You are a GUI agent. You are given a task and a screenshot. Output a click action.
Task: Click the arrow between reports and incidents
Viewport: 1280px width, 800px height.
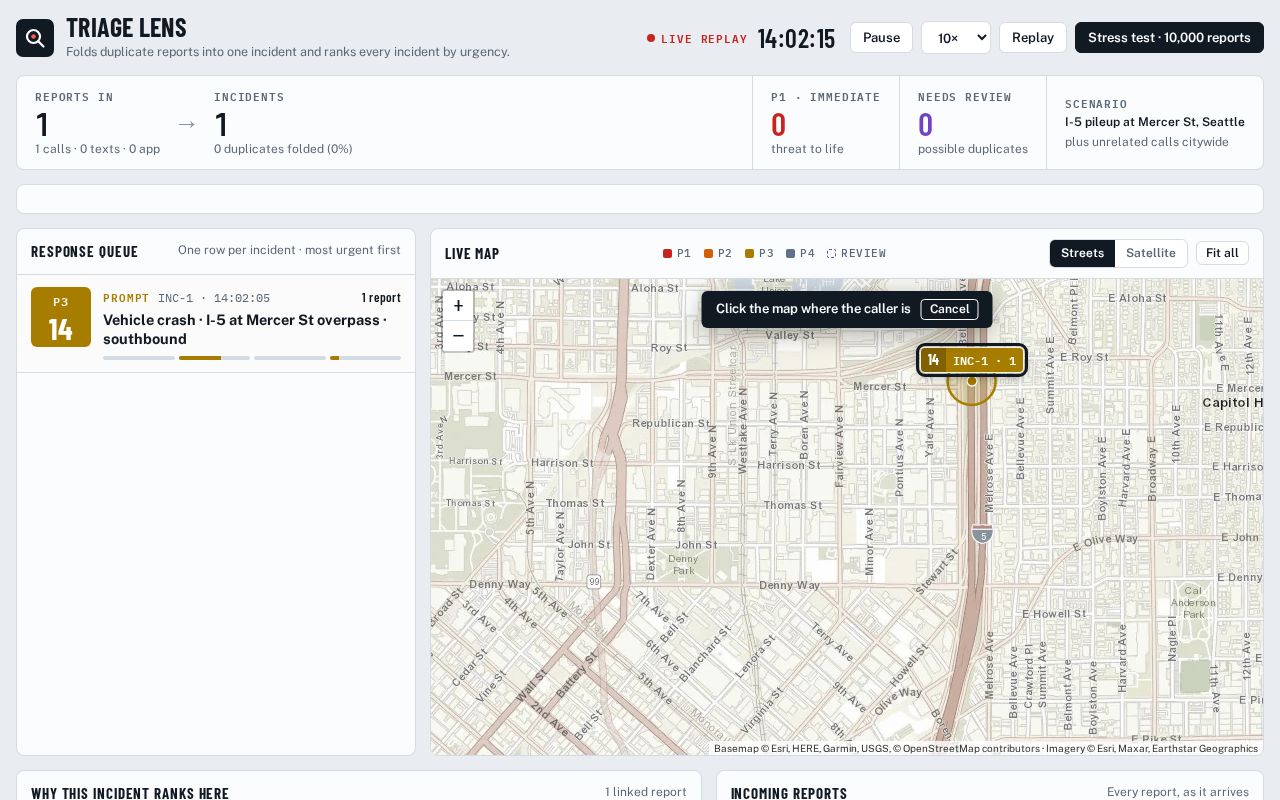[187, 124]
